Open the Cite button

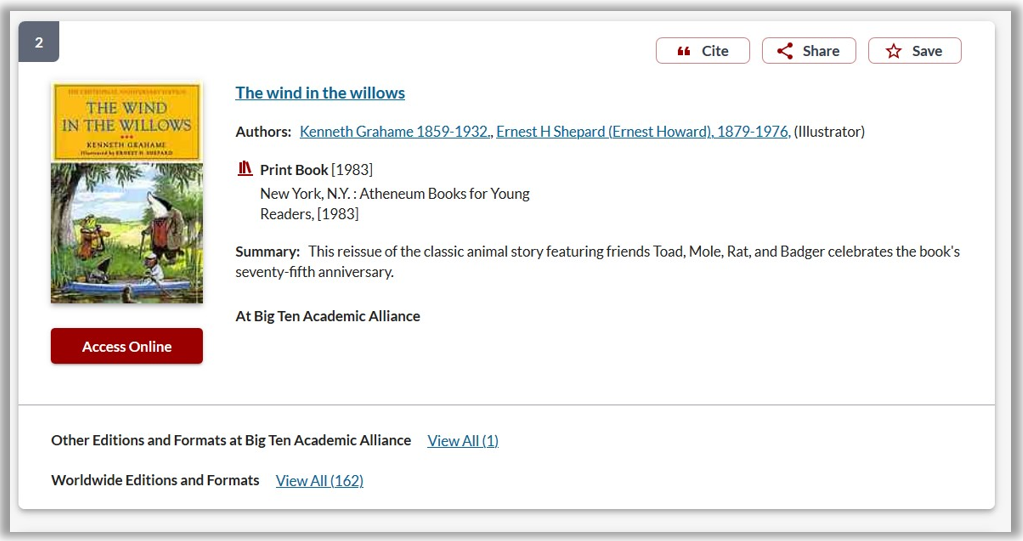703,51
